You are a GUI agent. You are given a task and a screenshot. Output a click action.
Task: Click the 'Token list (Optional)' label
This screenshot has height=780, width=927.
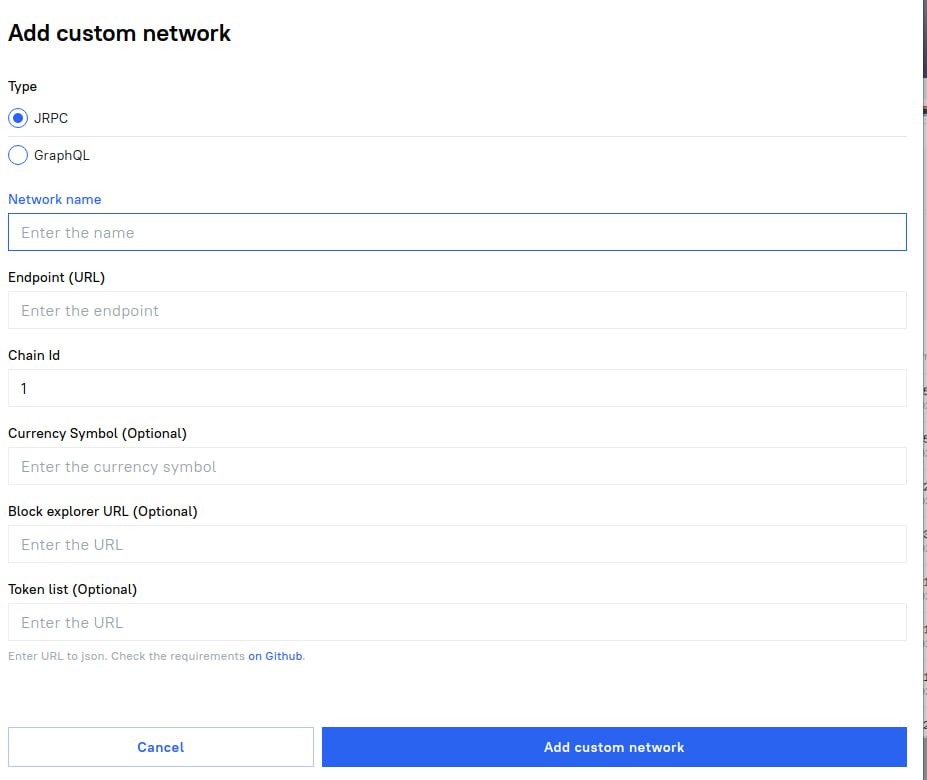pyautogui.click(x=72, y=589)
